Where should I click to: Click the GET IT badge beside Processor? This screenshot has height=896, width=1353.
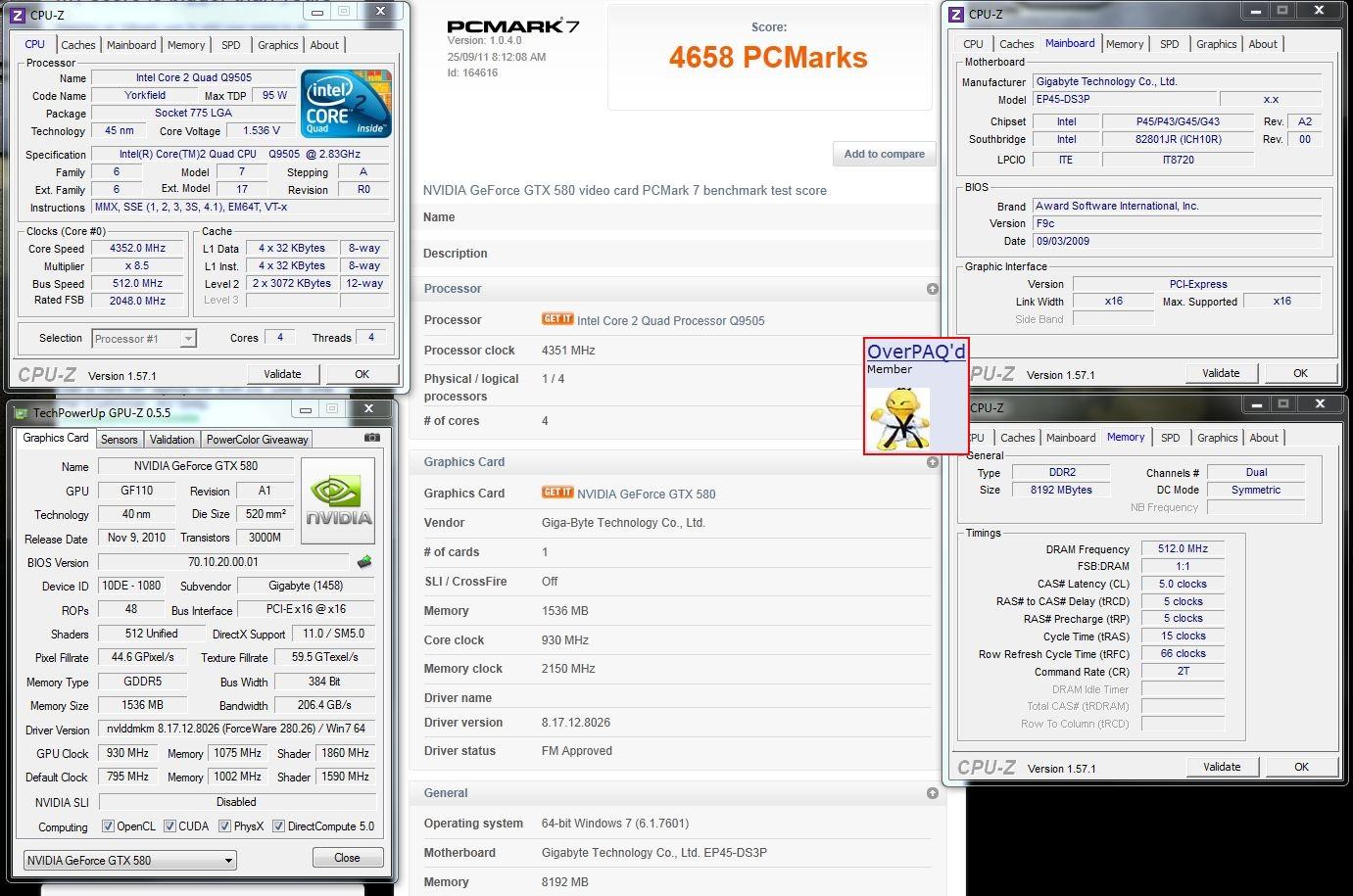557,319
